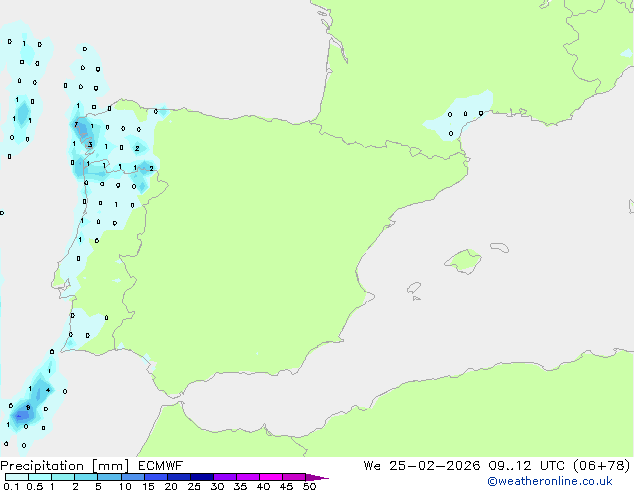Click the above-50 mm legend arrow tip
The width and height of the screenshot is (634, 490).
point(317,477)
